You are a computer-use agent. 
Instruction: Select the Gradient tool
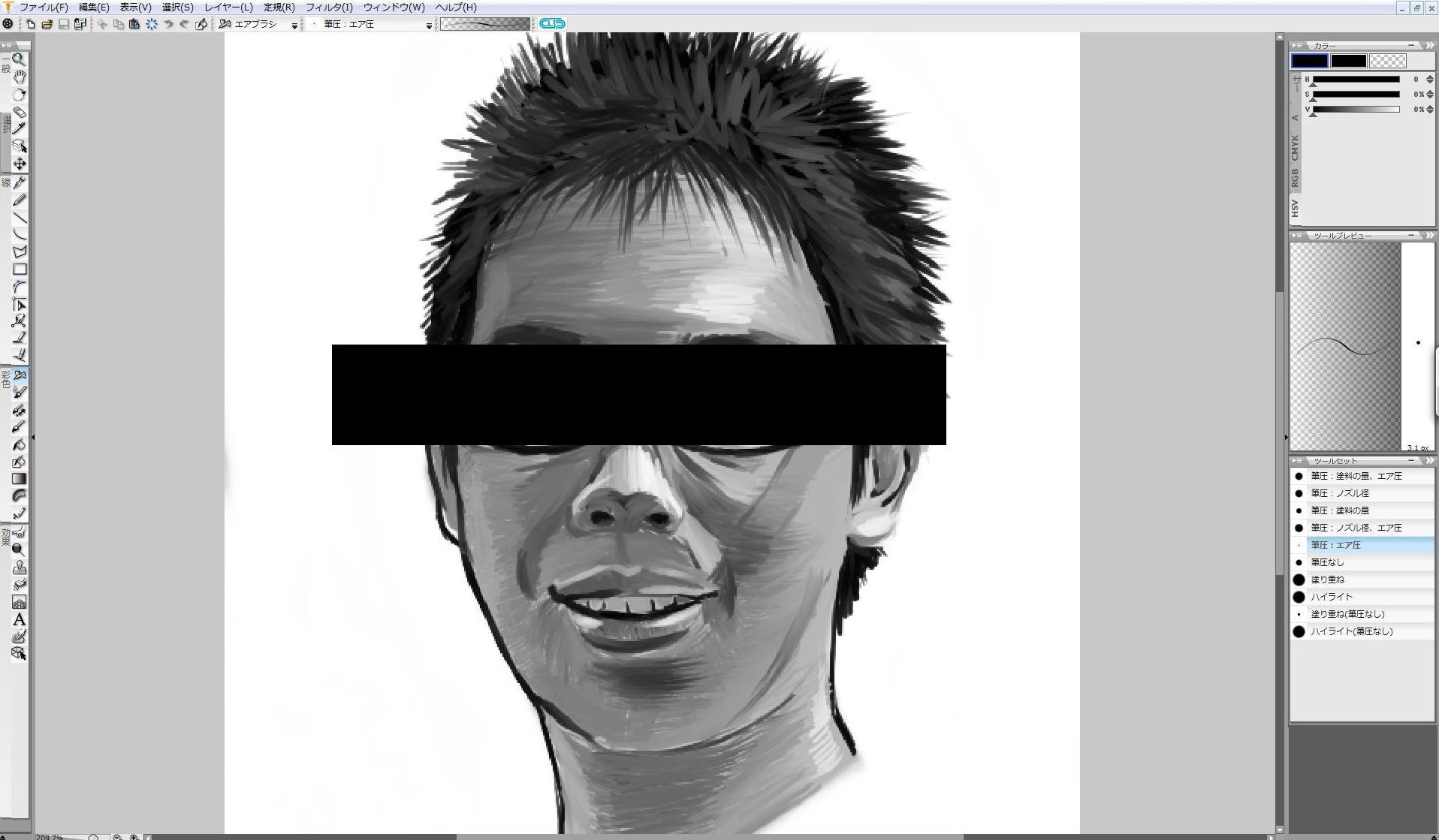pos(19,478)
